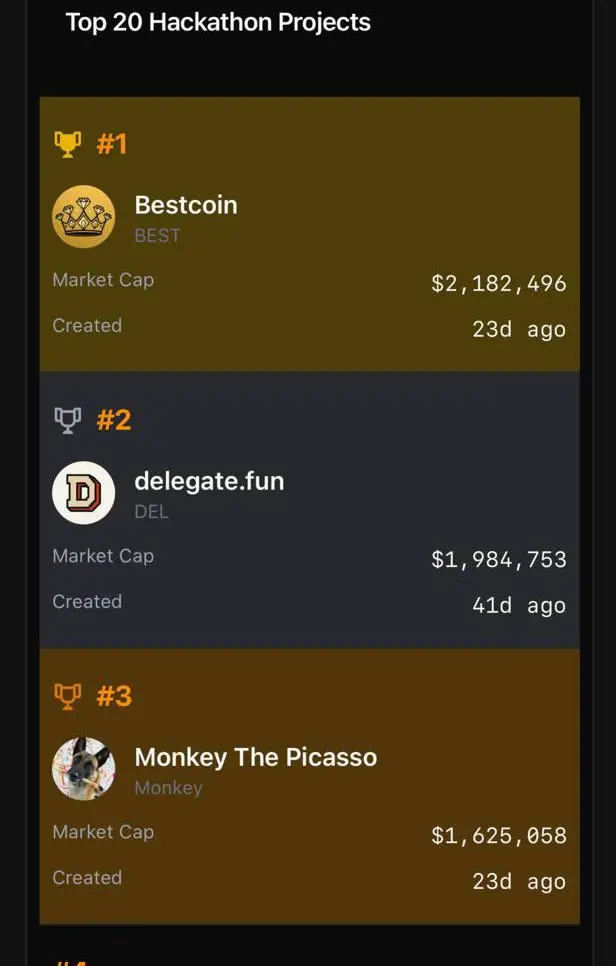The image size is (616, 966).
Task: Click the #1 rank label
Action: pos(111,144)
